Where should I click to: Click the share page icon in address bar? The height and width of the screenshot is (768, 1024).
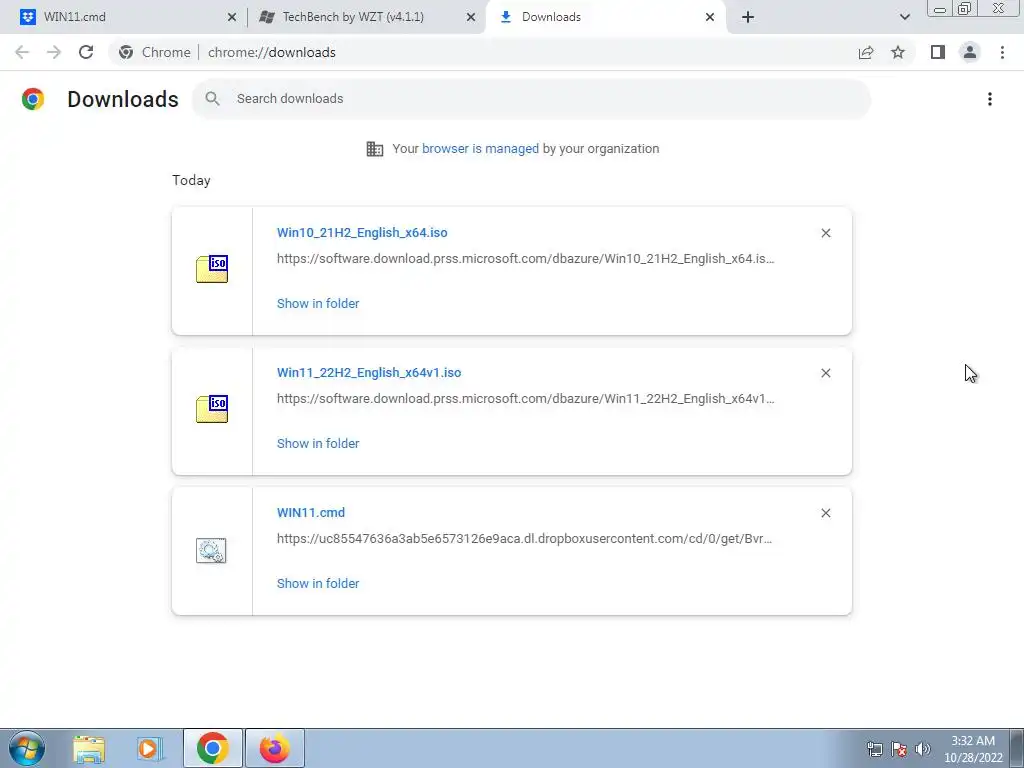click(x=866, y=52)
